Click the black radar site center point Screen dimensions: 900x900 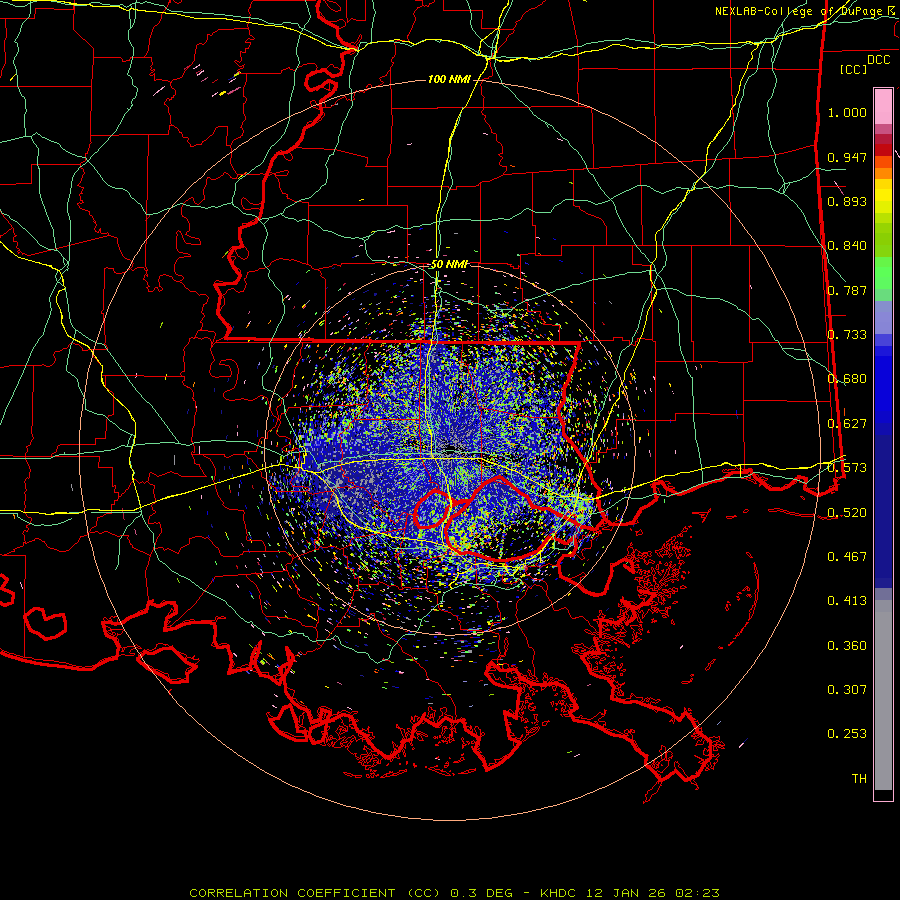pyautogui.click(x=451, y=449)
